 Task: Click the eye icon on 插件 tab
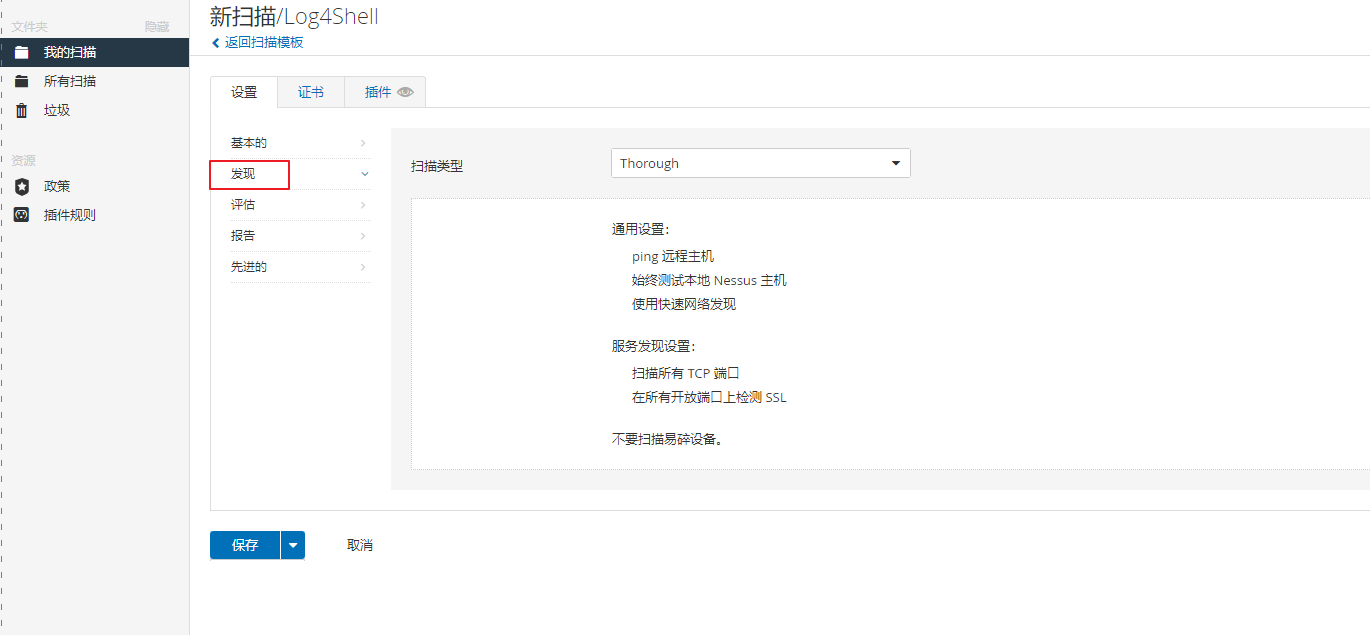click(405, 92)
